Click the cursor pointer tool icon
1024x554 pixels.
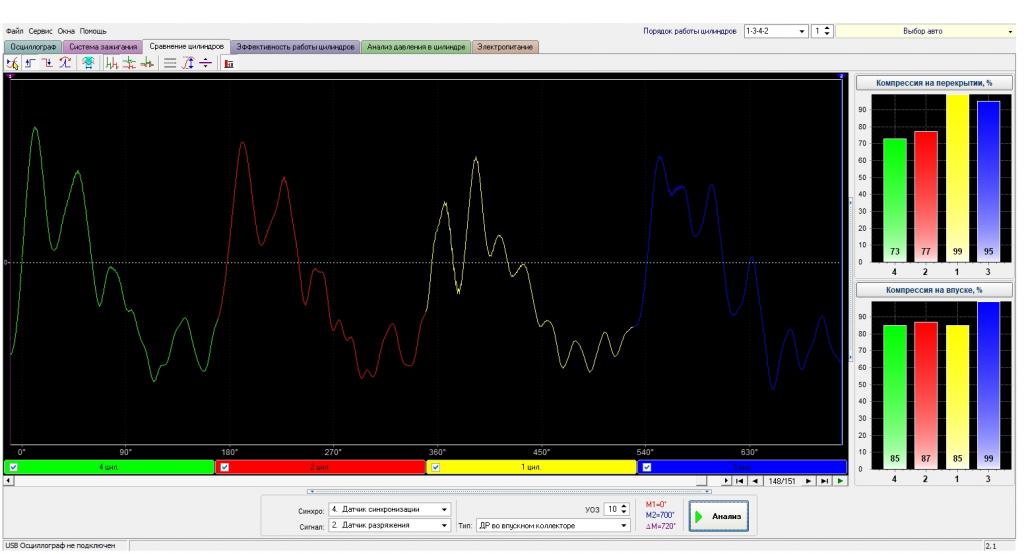pyautogui.click(x=12, y=63)
